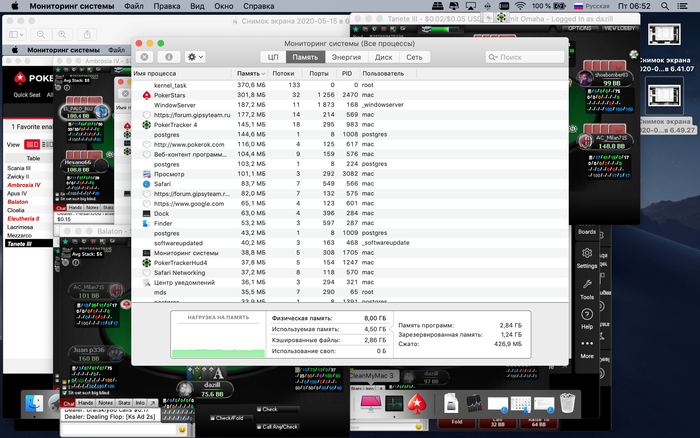Click the star favorite icon on Tanete III table
Image resolution: width=700 pixels, height=438 pixels.
click(x=356, y=29)
